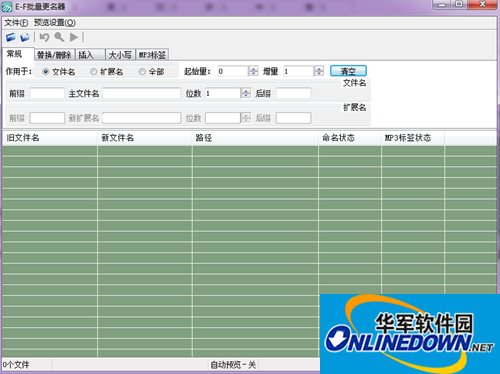Adjust the 起始量 spinner arrows
This screenshot has width=500, height=374.
tap(253, 71)
